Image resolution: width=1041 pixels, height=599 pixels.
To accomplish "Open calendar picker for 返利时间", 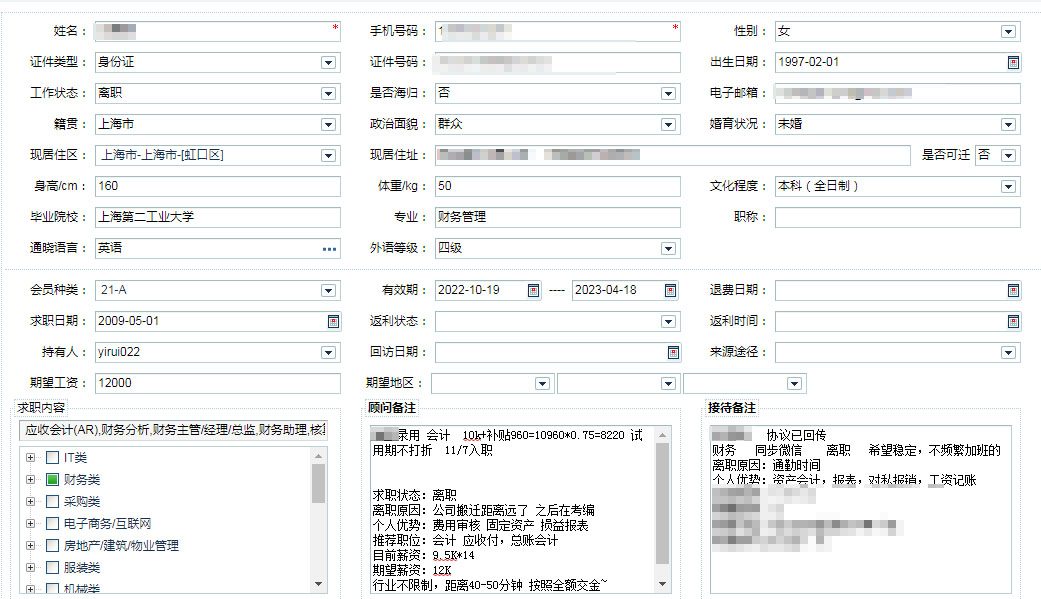I will tap(1013, 321).
